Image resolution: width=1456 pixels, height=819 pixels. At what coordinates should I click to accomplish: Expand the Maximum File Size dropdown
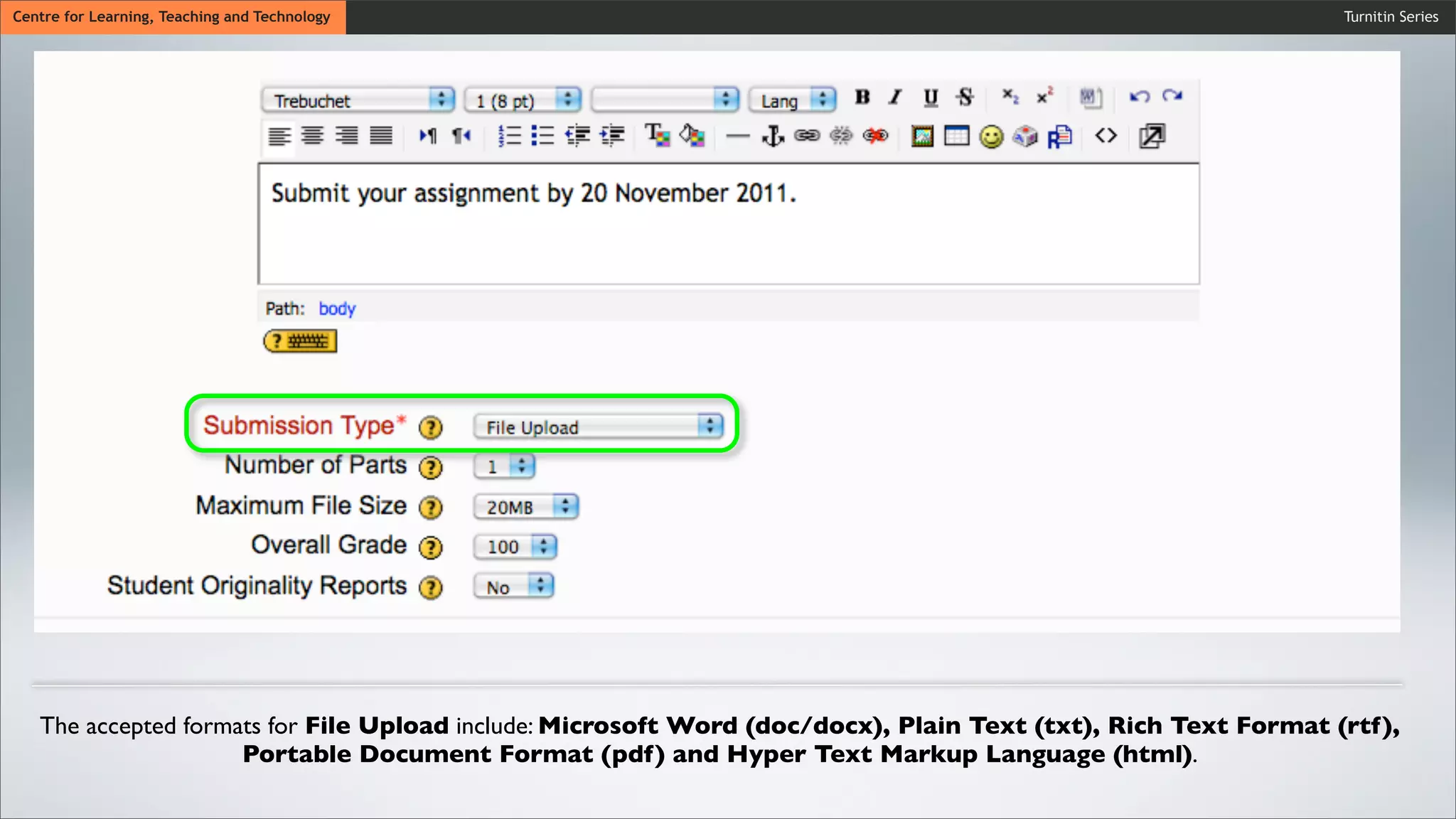[x=526, y=507]
